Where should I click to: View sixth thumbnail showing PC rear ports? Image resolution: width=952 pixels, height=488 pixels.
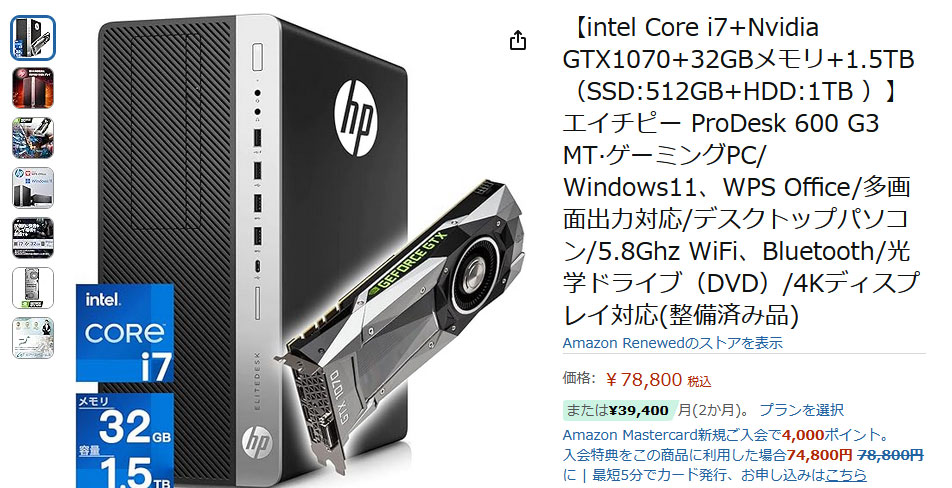pos(33,288)
